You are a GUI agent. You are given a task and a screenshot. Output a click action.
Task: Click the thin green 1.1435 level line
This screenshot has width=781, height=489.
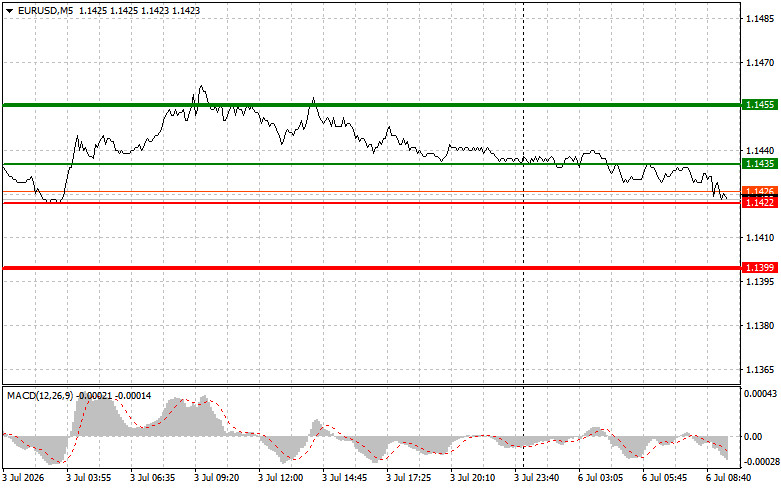(372, 164)
